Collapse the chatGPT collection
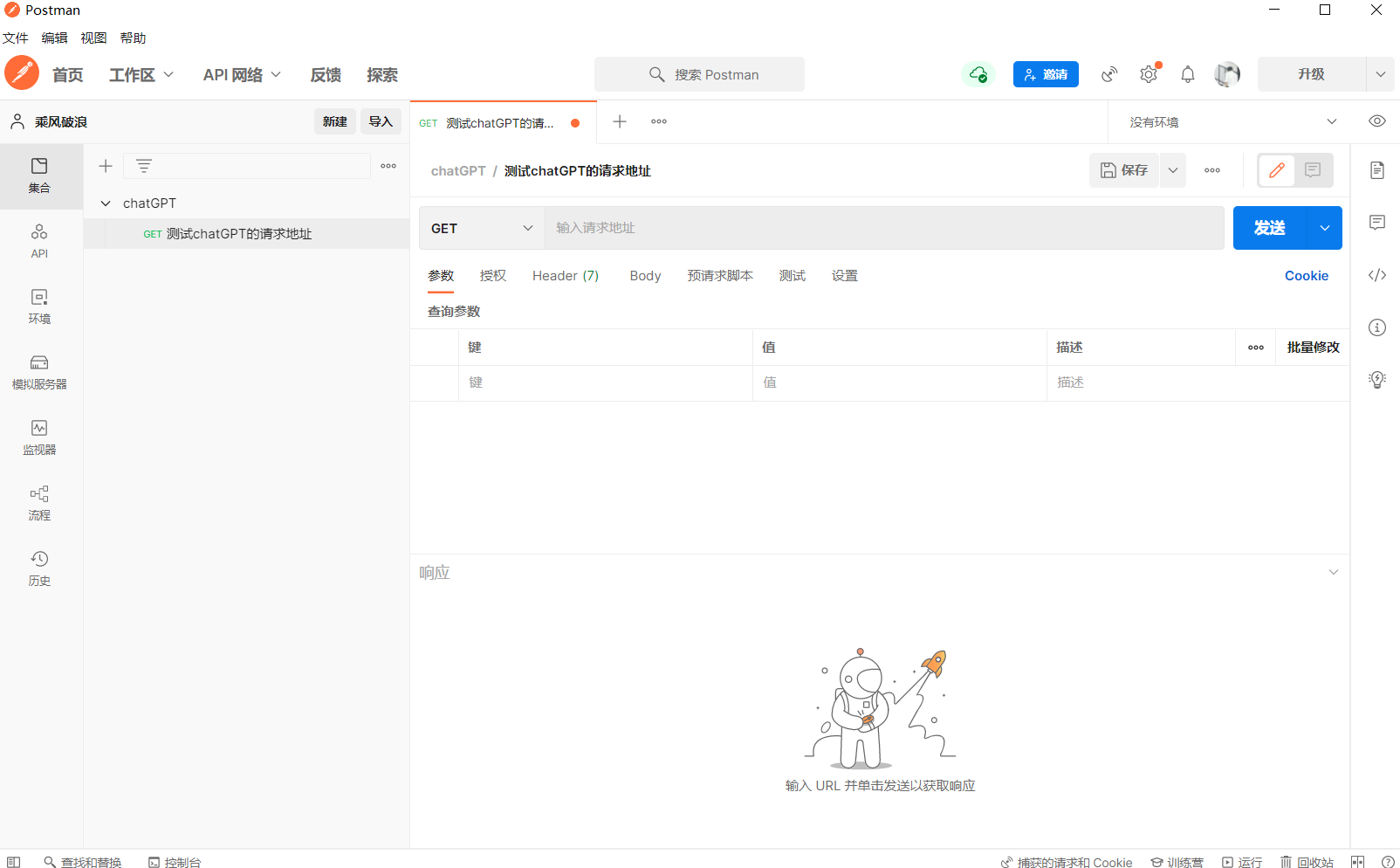The image size is (1400, 868). [x=106, y=203]
